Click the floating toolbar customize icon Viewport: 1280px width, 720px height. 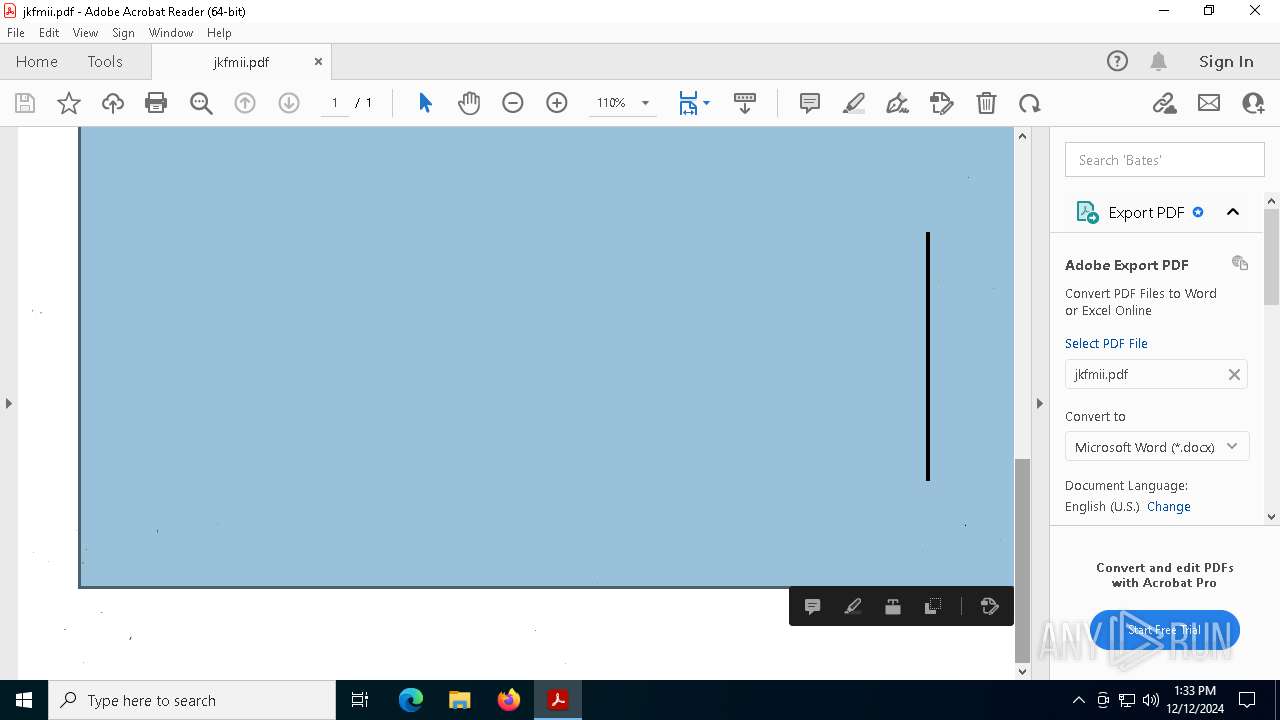point(990,606)
